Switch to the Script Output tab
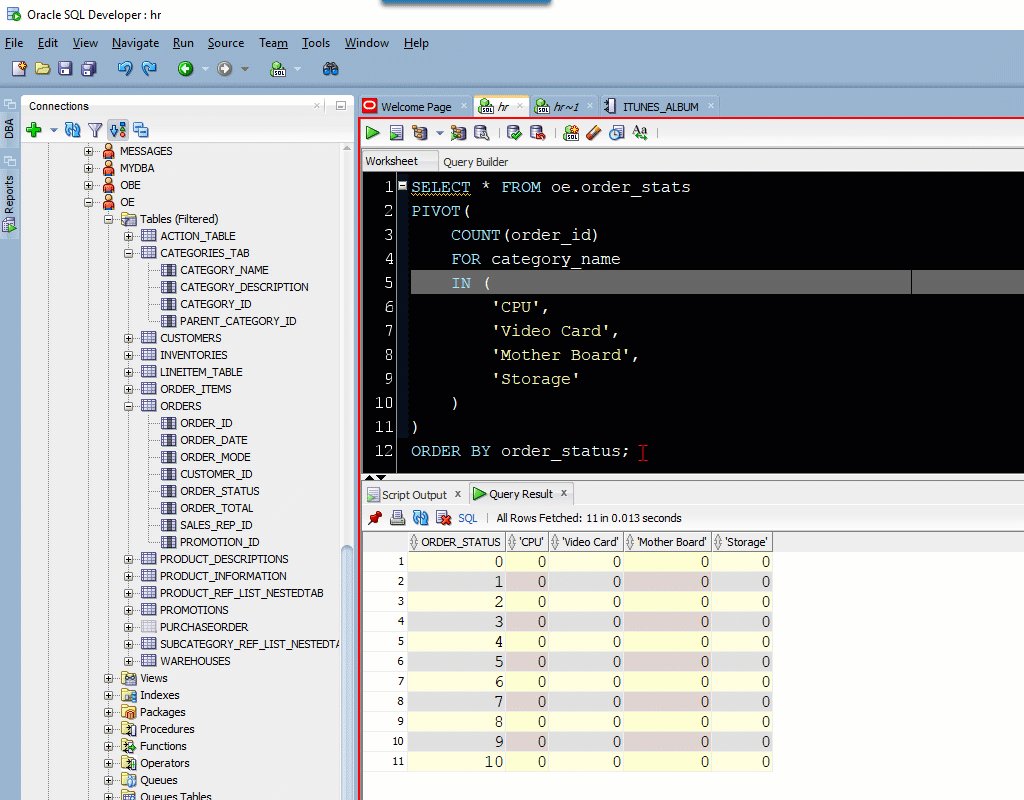 [x=414, y=494]
